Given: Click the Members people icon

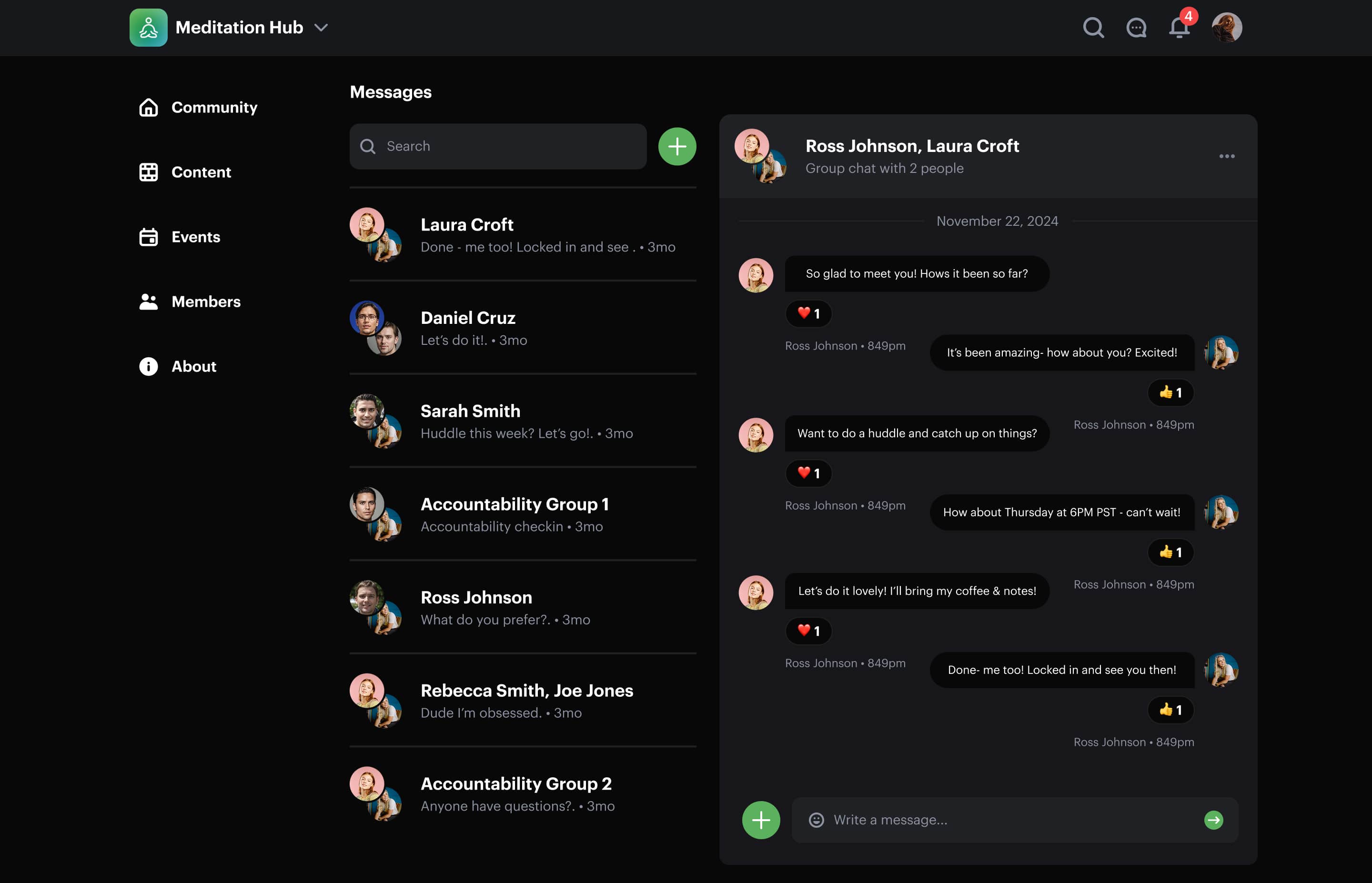Looking at the screenshot, I should tap(148, 301).
